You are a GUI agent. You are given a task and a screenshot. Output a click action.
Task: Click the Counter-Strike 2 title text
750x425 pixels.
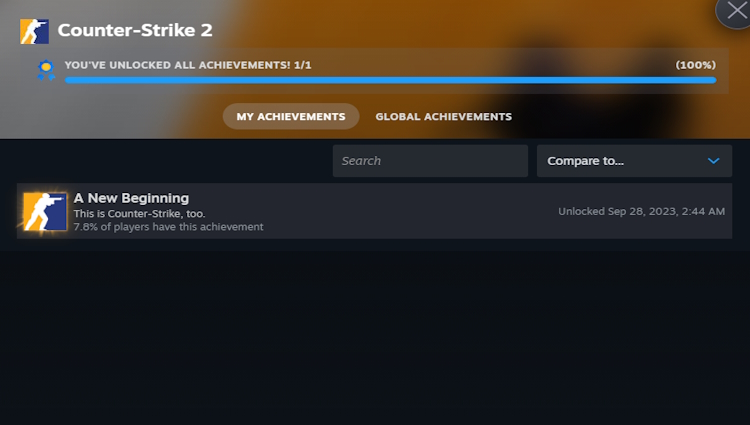click(x=135, y=30)
